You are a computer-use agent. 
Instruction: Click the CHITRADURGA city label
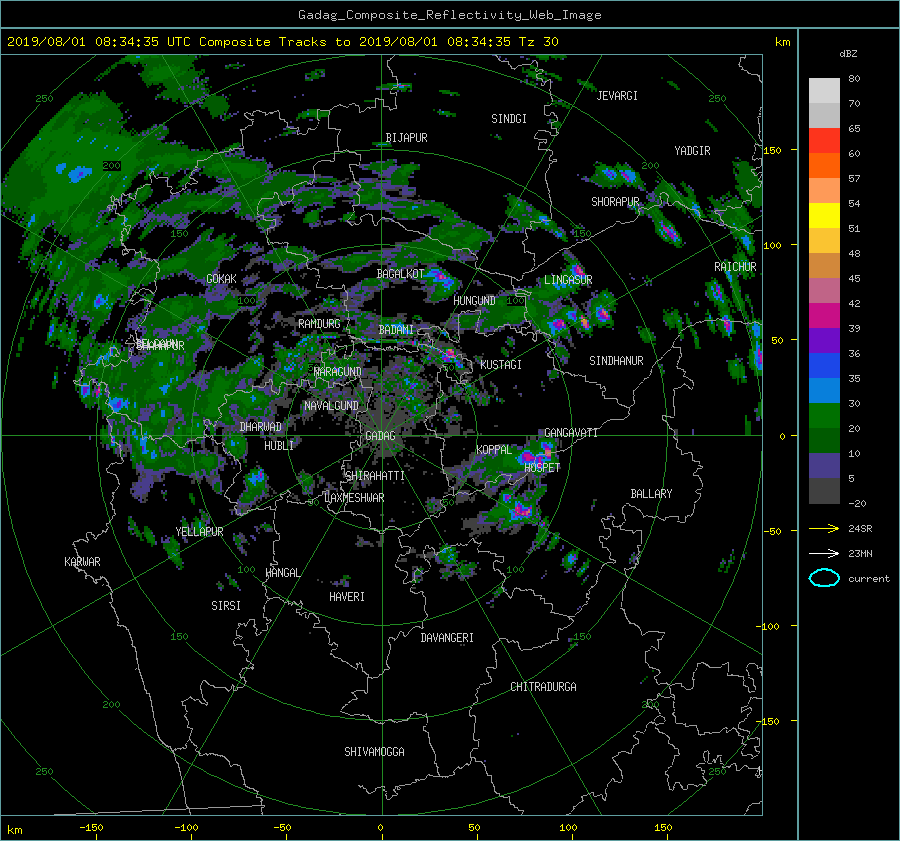544,687
